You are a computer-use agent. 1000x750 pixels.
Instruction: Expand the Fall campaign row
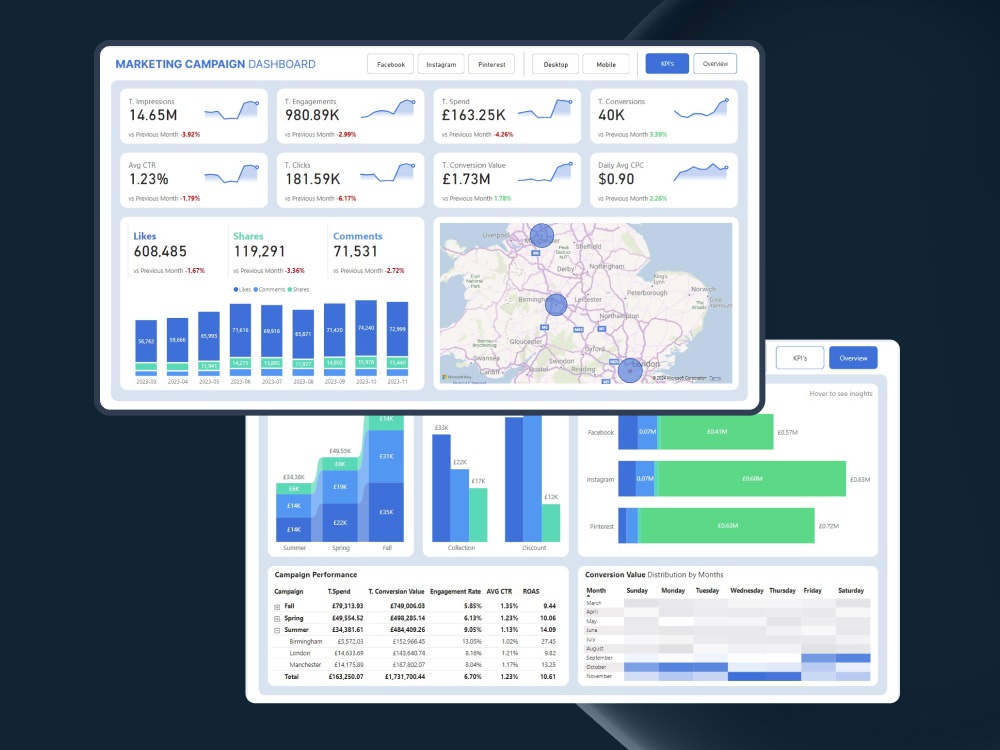[277, 607]
